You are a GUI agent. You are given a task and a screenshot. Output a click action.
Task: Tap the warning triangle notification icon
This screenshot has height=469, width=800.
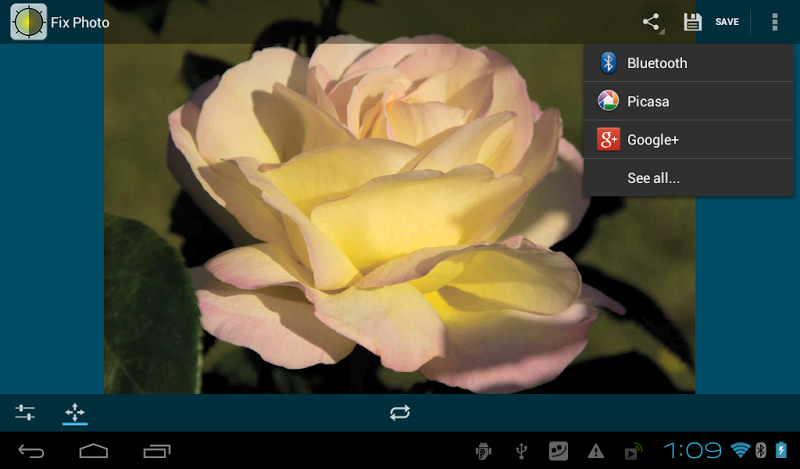pos(595,451)
